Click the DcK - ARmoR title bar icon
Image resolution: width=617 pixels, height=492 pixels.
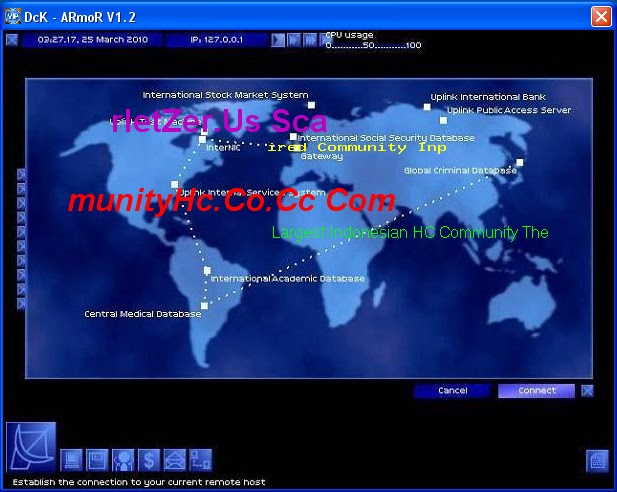point(13,17)
